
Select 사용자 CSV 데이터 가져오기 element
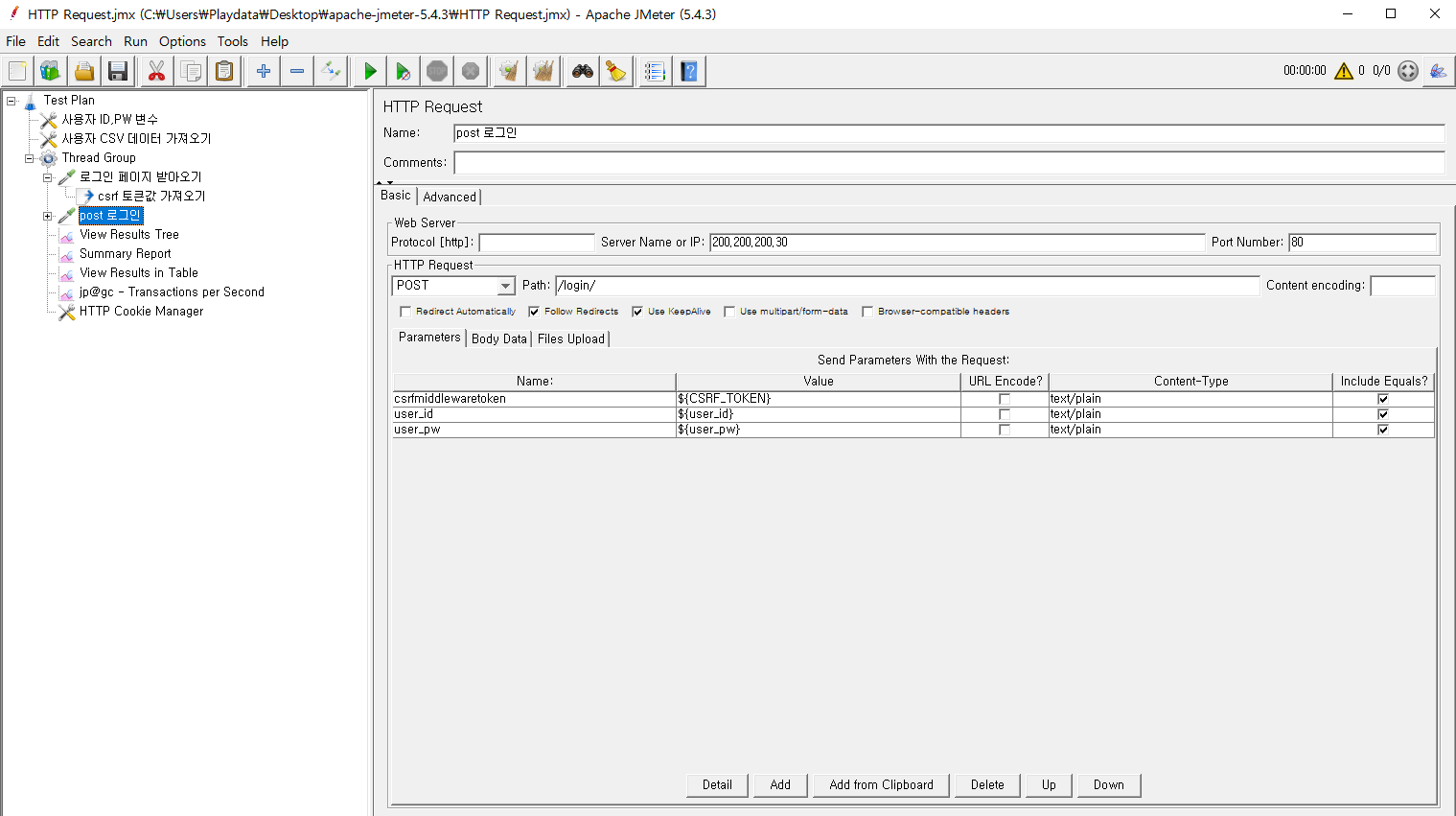(137, 139)
